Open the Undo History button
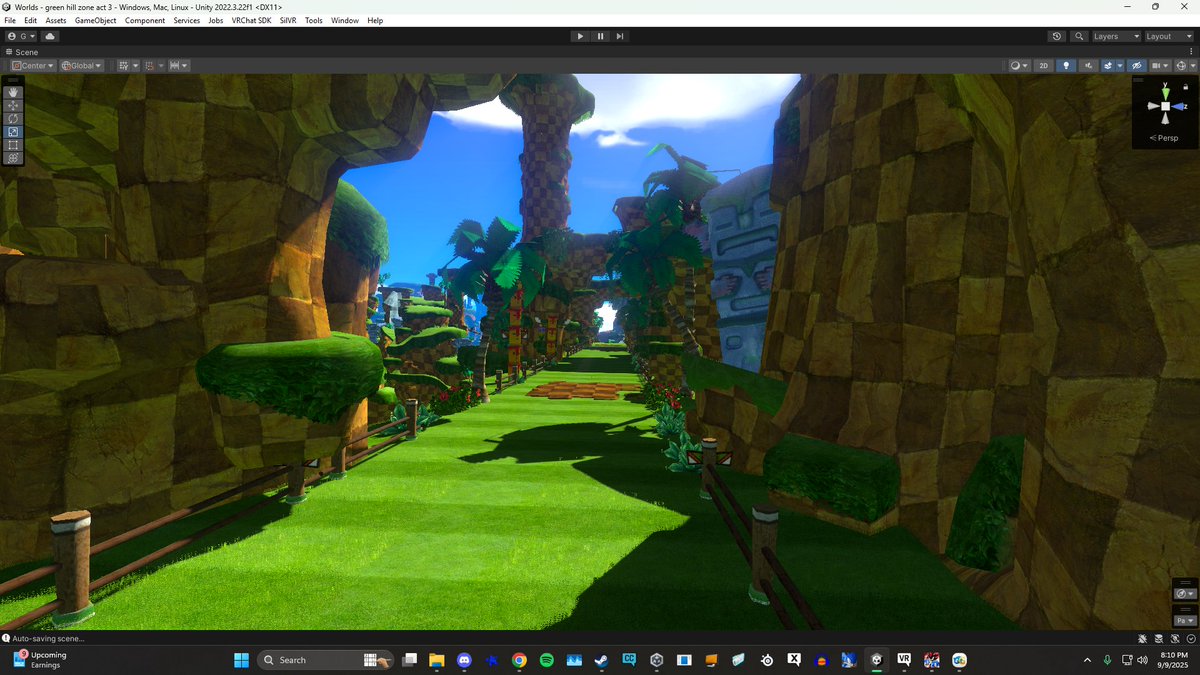 (x=1057, y=36)
